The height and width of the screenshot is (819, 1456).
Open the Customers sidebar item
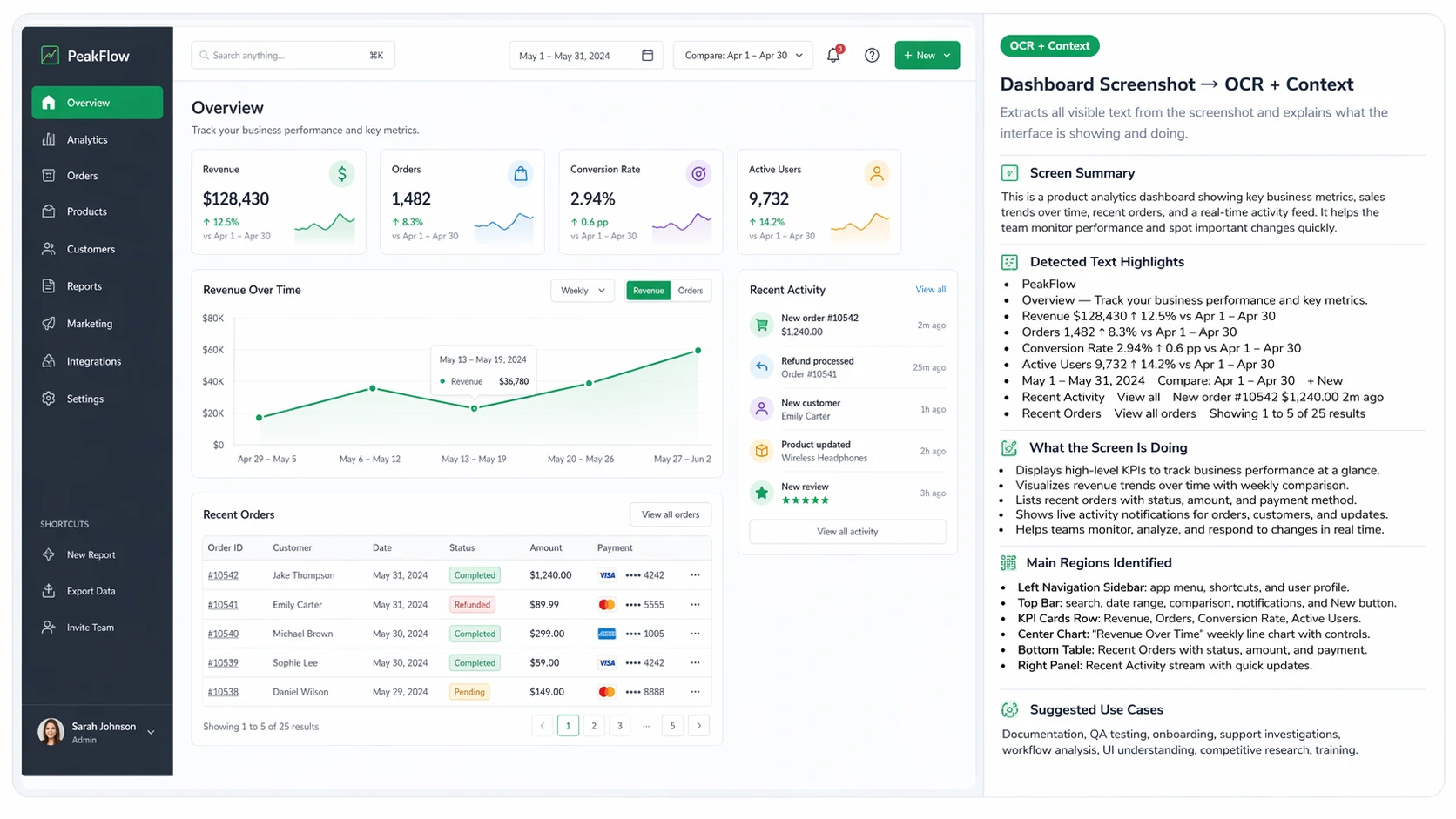91,249
